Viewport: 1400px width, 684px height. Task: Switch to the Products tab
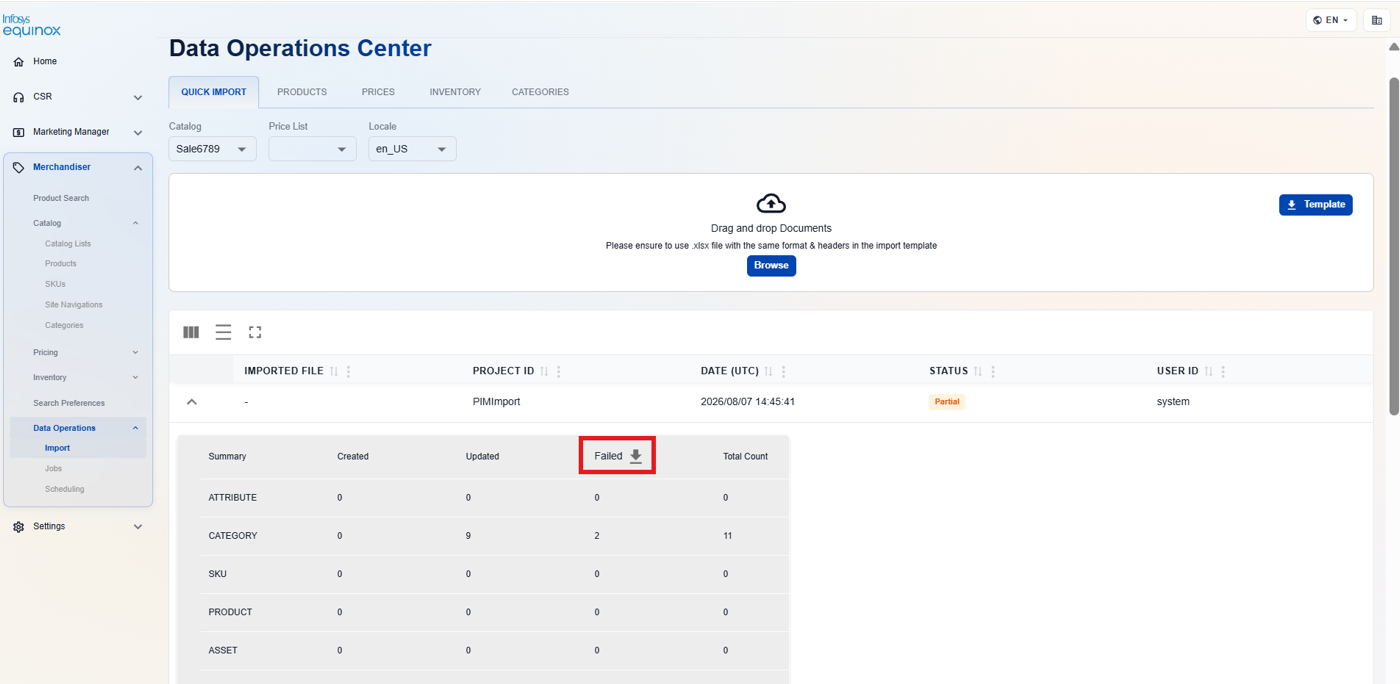coord(302,92)
